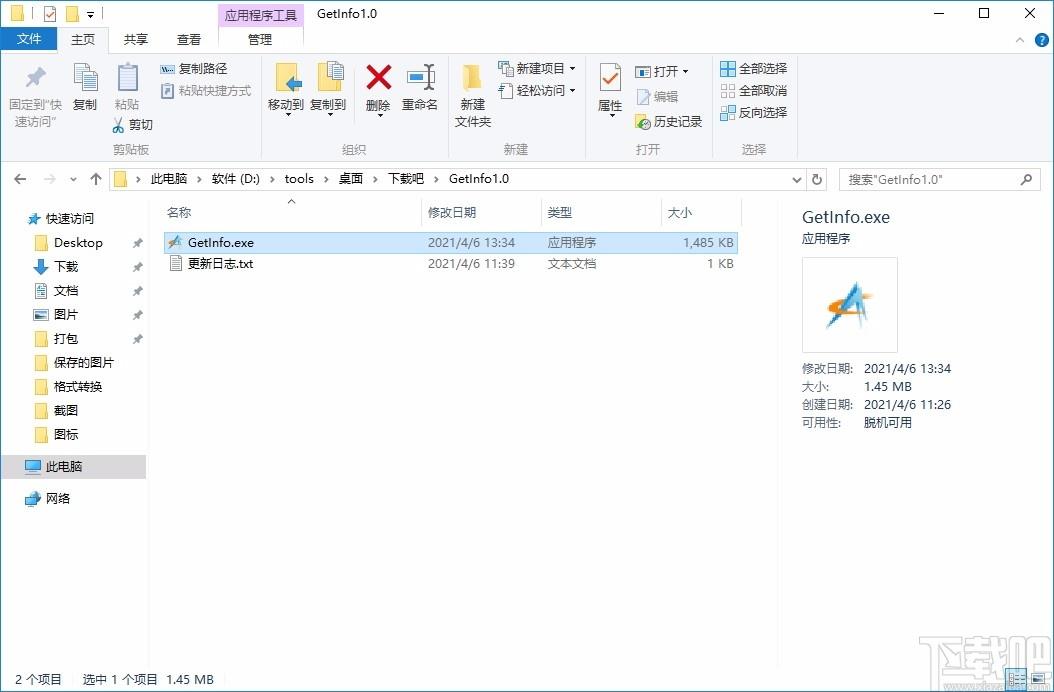Sort by the Name (名称) column header
This screenshot has width=1054, height=692.
pos(292,213)
